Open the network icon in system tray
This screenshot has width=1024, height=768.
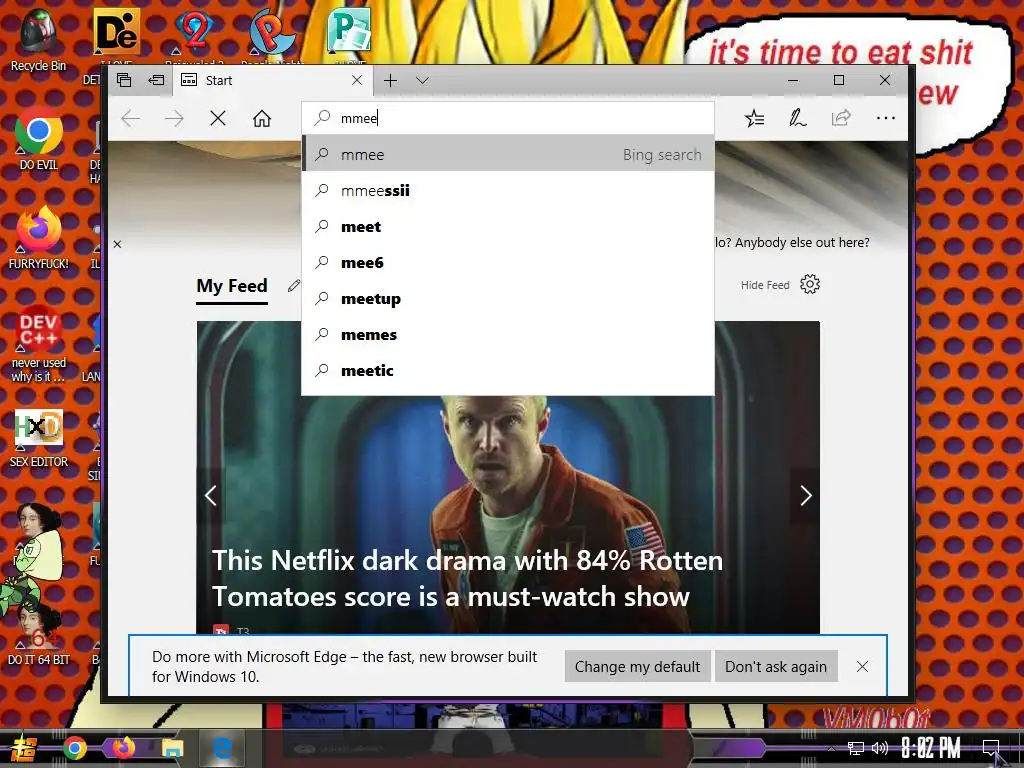(855, 748)
